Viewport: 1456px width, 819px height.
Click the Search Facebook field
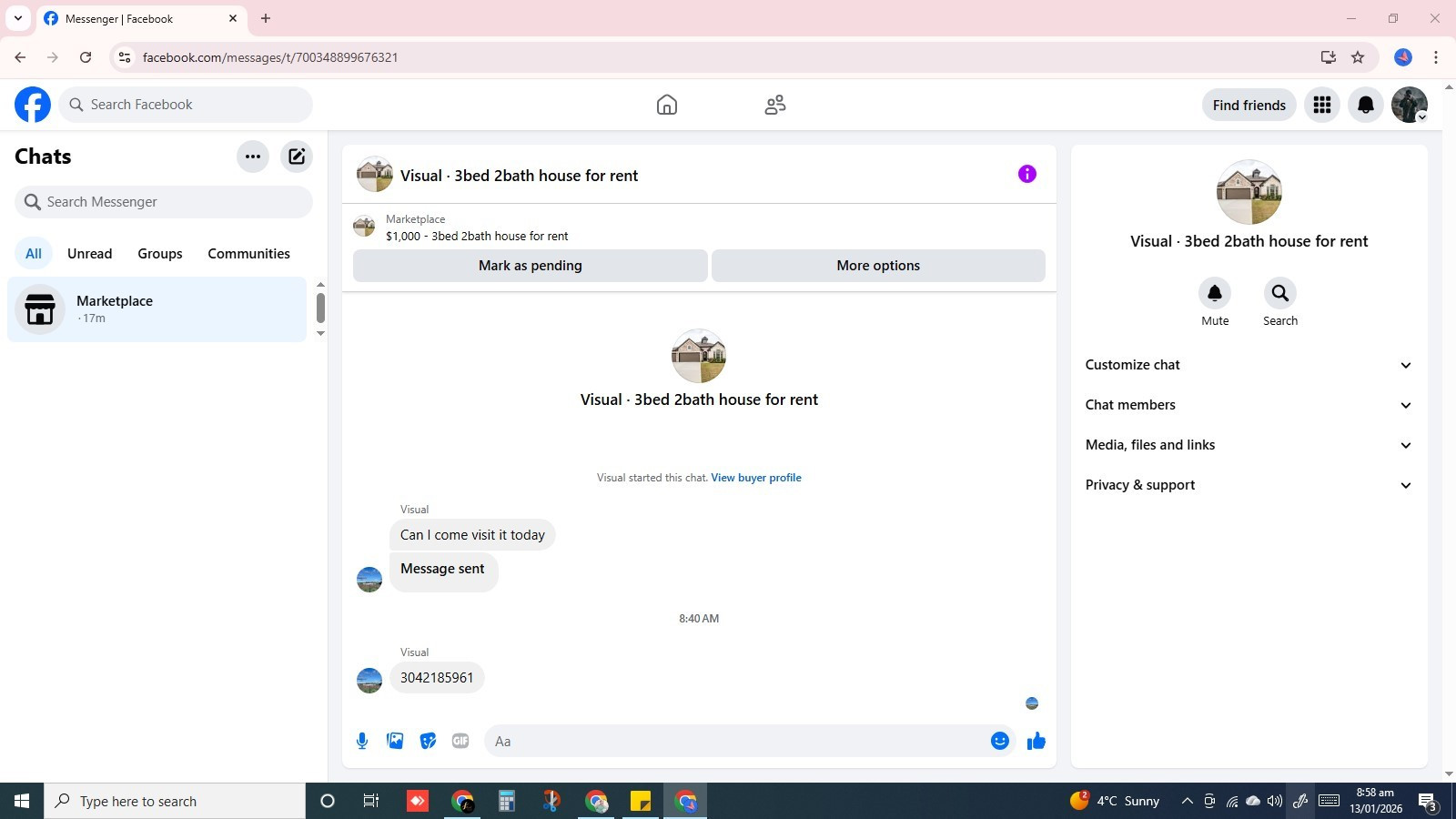pyautogui.click(x=186, y=105)
